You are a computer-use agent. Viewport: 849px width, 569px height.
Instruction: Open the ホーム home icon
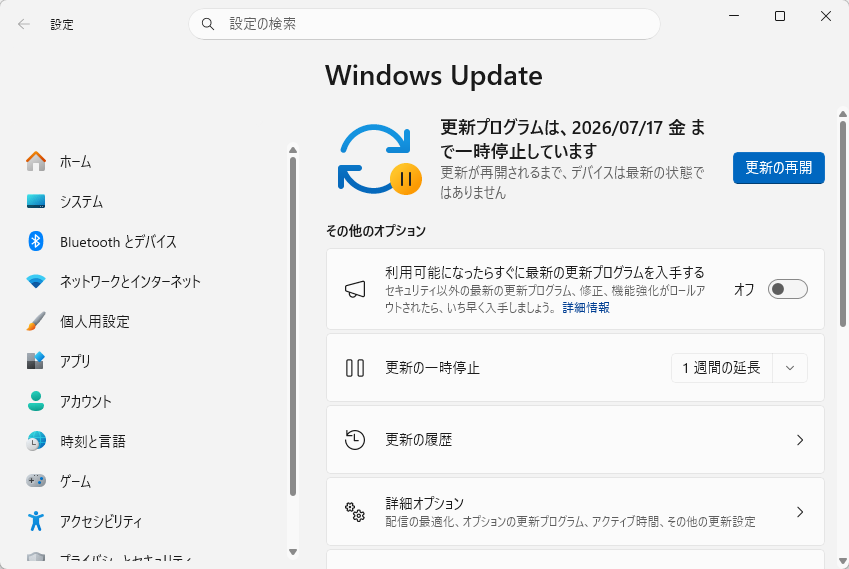pos(36,161)
